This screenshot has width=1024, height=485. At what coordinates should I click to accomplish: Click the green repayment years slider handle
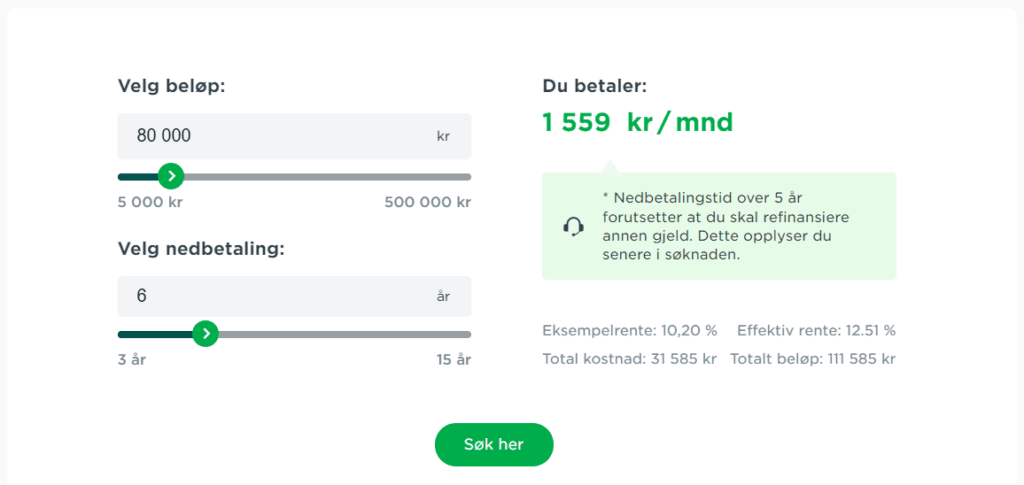[x=205, y=334]
